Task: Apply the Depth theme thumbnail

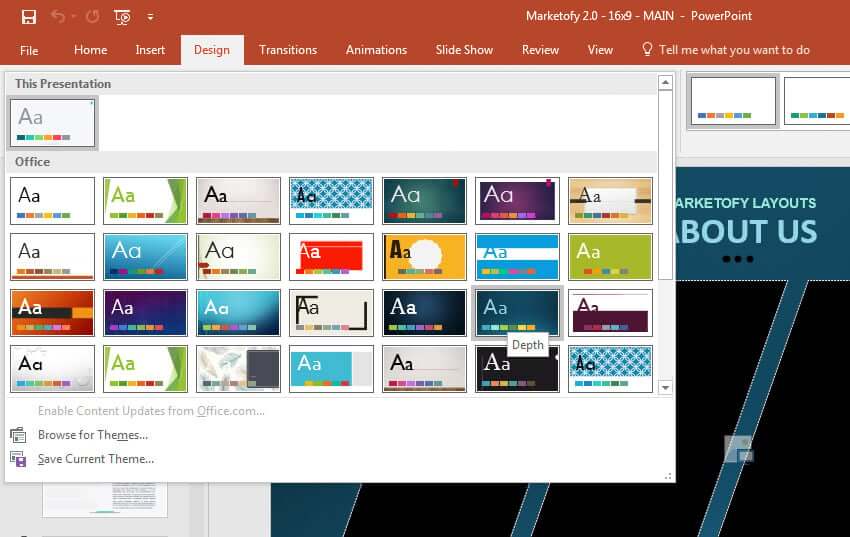Action: 517,313
